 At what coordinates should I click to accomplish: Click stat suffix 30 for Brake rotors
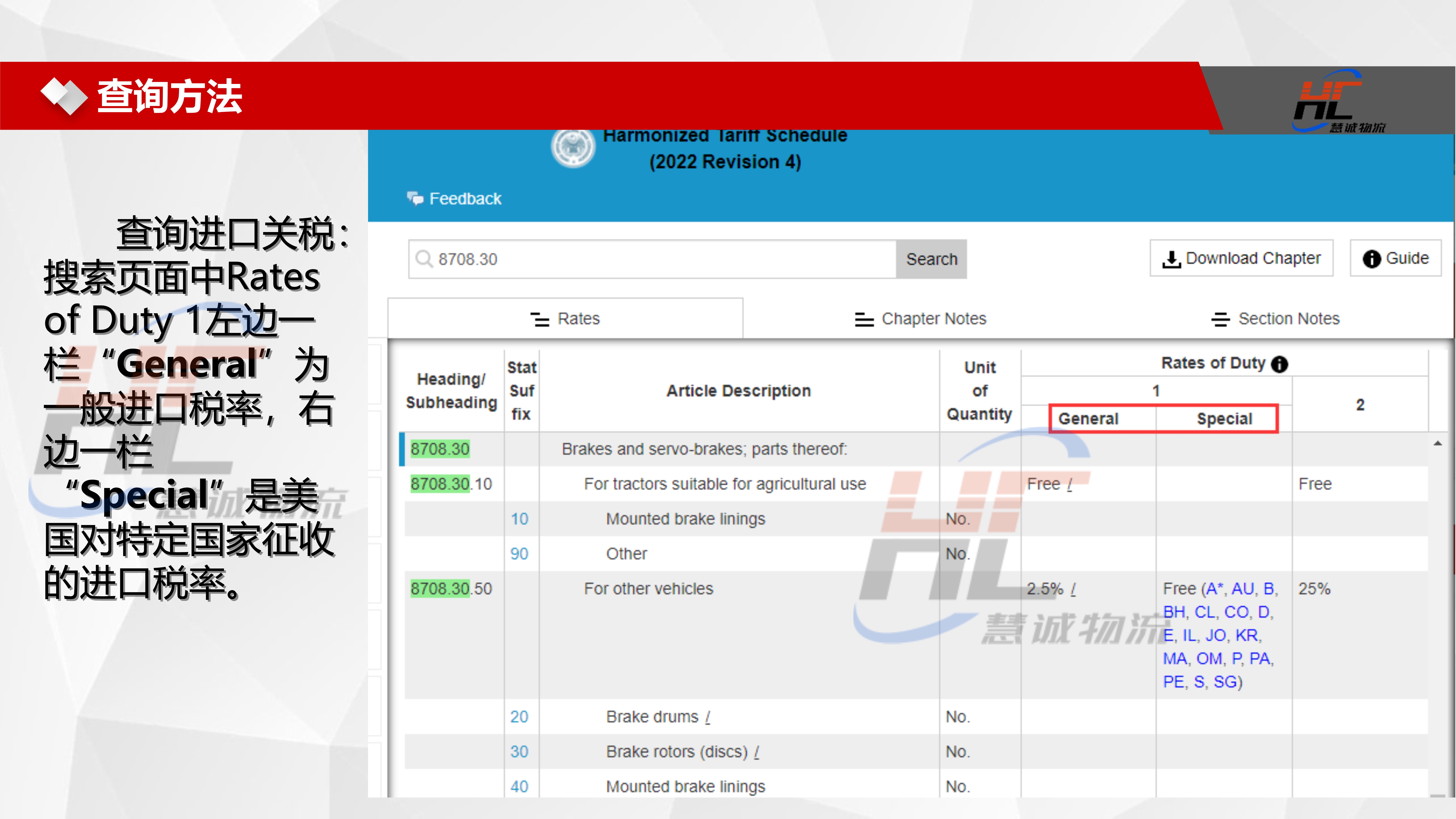(519, 752)
